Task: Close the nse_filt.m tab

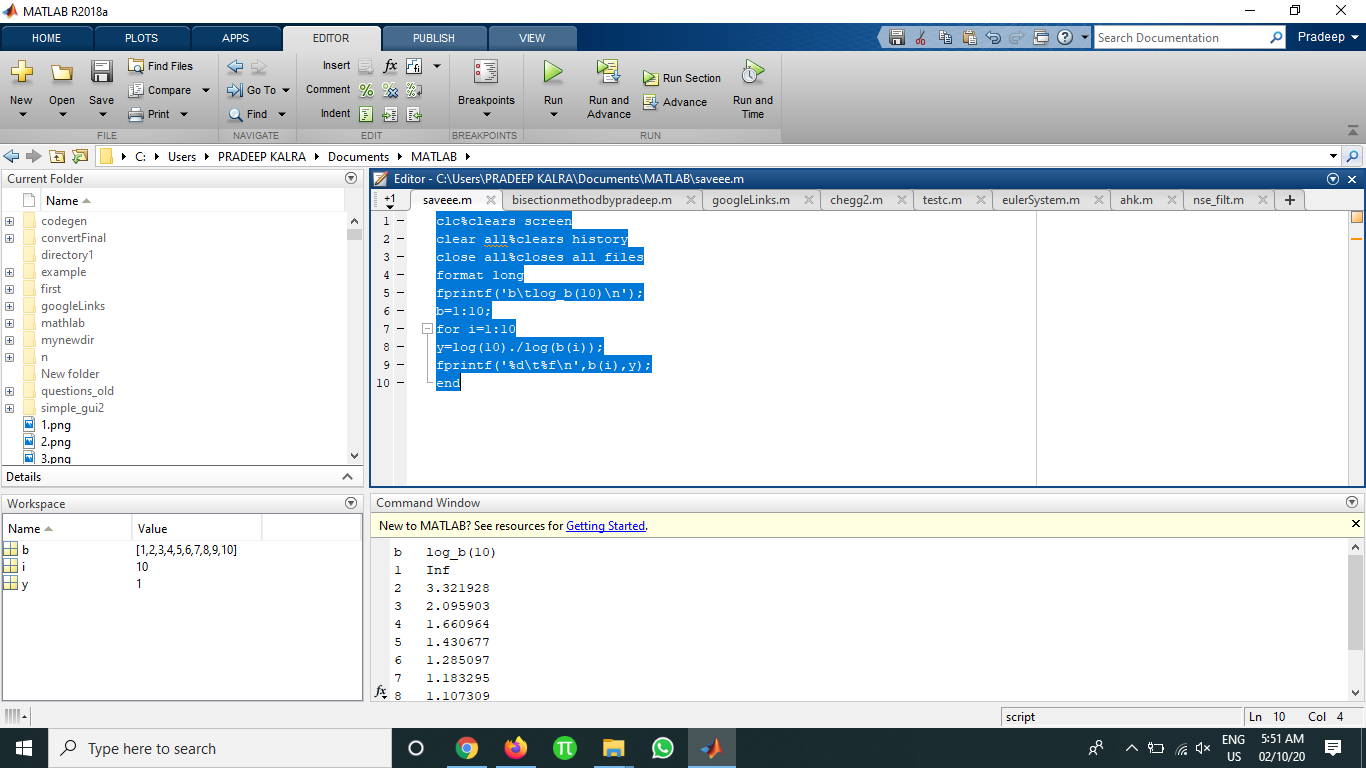Action: 1262,200
